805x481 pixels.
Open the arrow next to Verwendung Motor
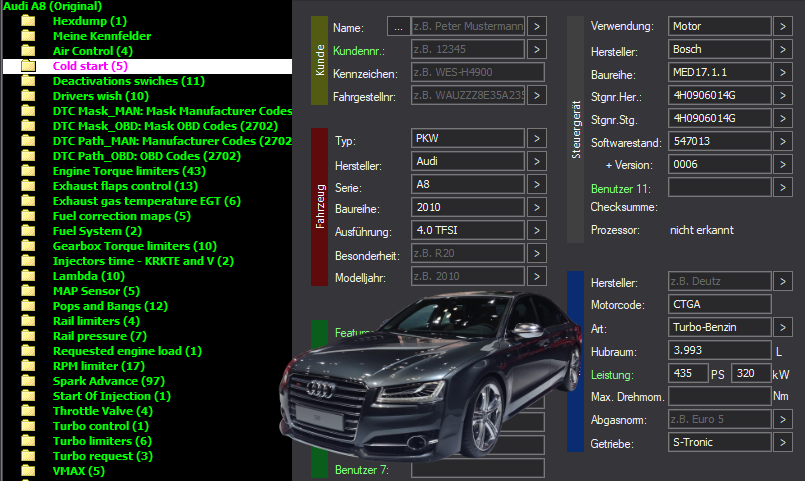tap(783, 26)
